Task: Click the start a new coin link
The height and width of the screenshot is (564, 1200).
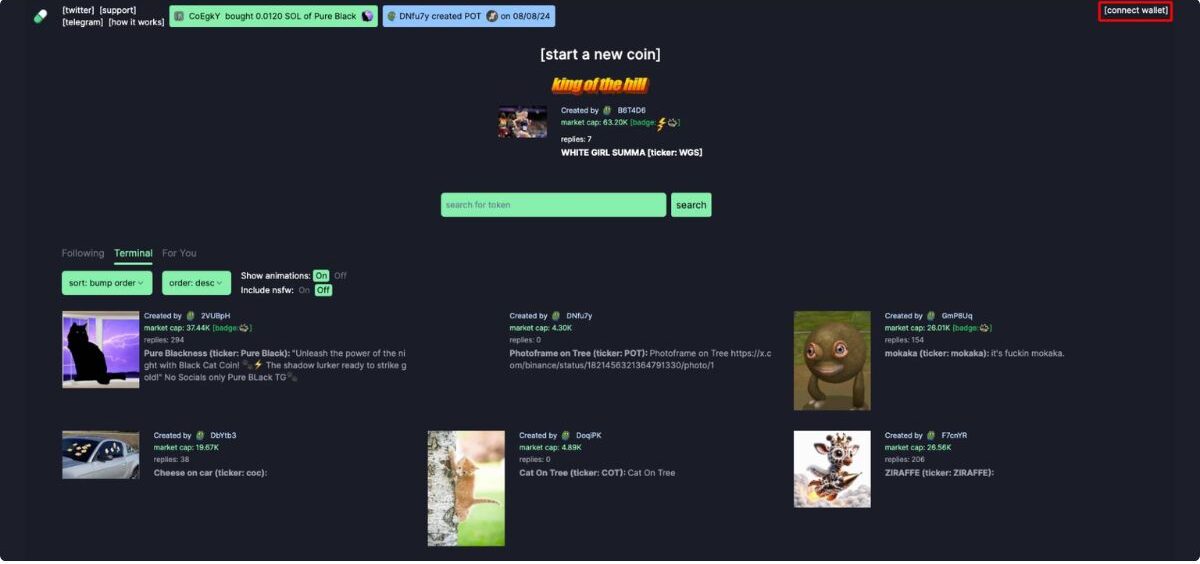Action: 600,54
